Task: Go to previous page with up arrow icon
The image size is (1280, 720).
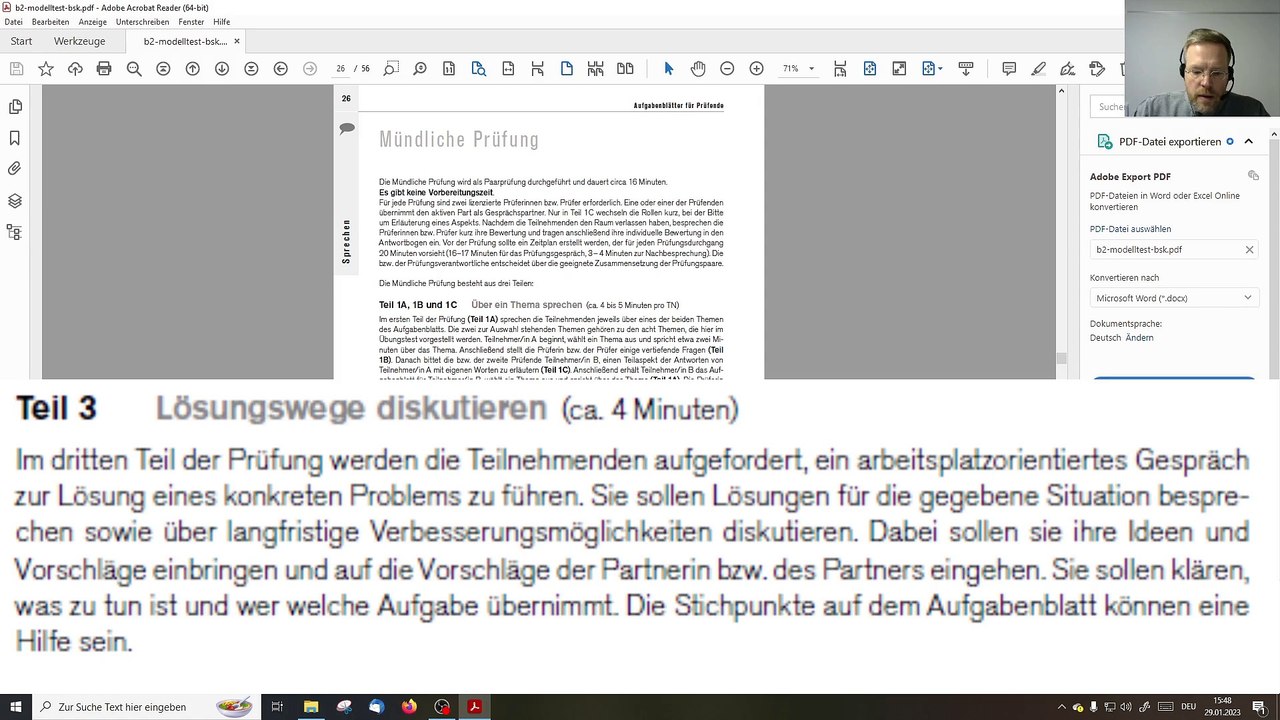Action: 193,68
